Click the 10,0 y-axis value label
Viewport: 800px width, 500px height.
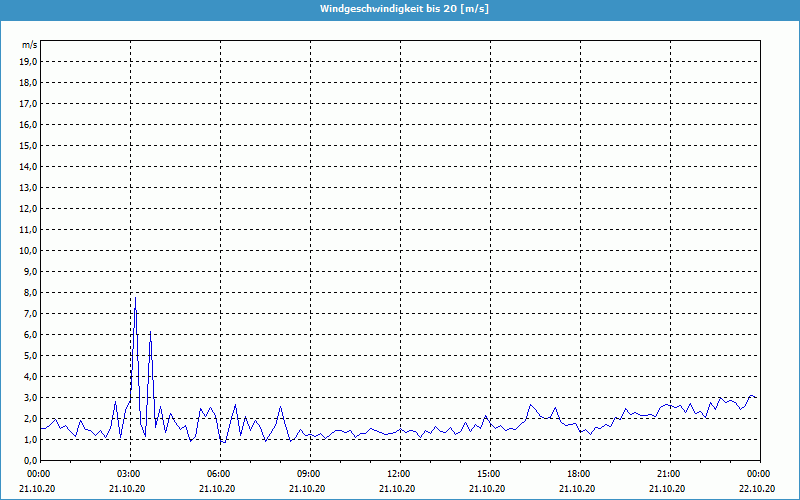tap(28, 250)
